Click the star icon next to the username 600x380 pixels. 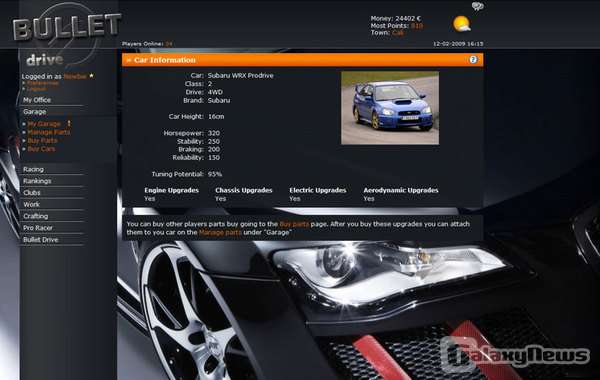click(91, 76)
